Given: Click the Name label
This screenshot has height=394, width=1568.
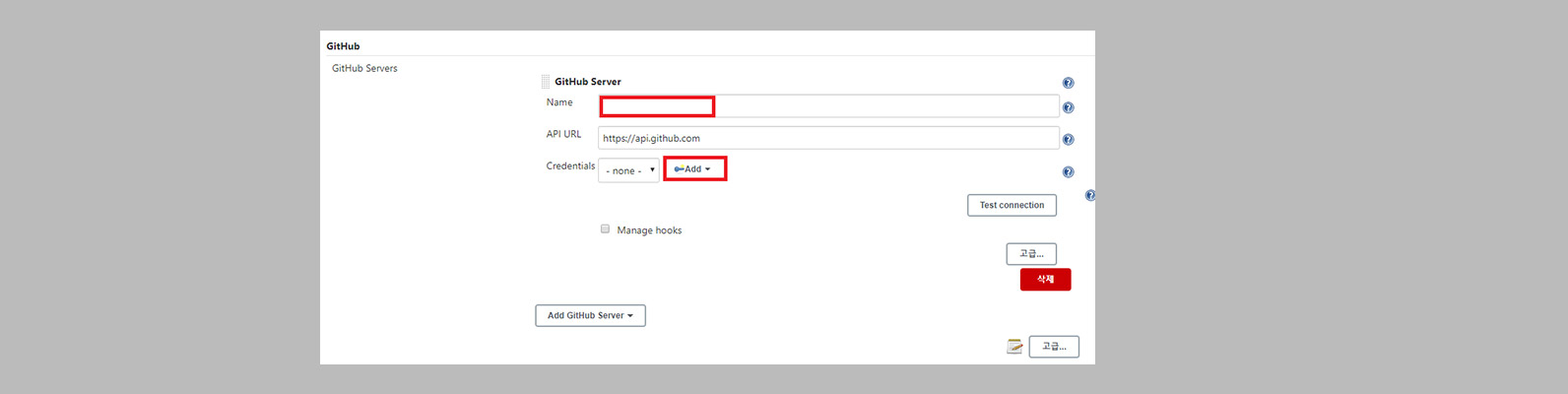Looking at the screenshot, I should (559, 102).
